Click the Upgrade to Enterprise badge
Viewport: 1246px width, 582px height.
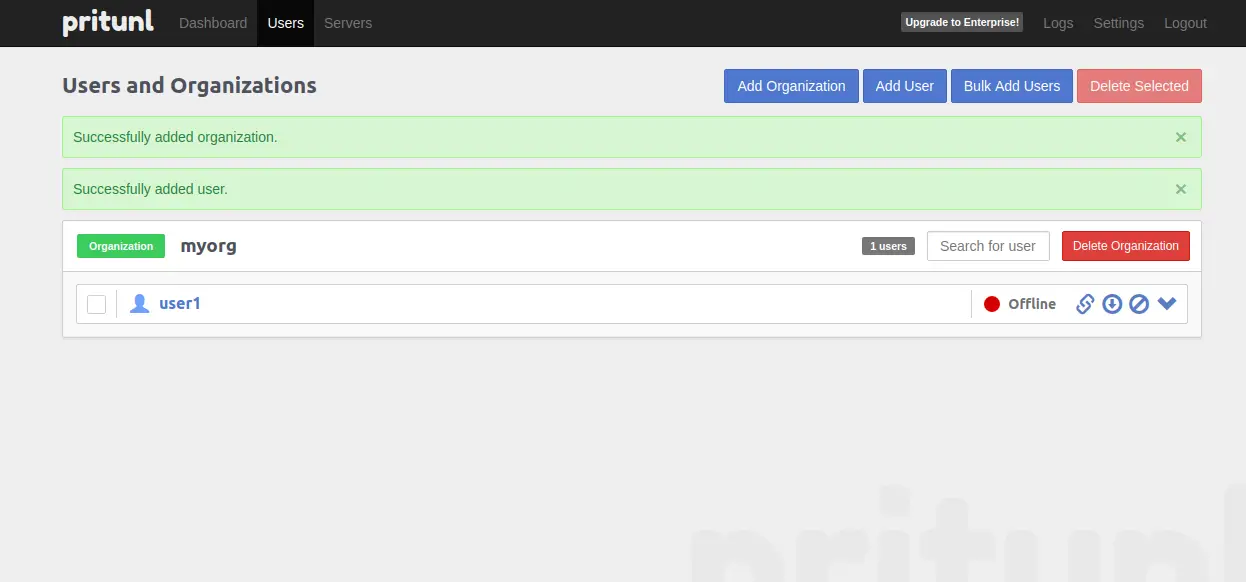pyautogui.click(x=962, y=22)
